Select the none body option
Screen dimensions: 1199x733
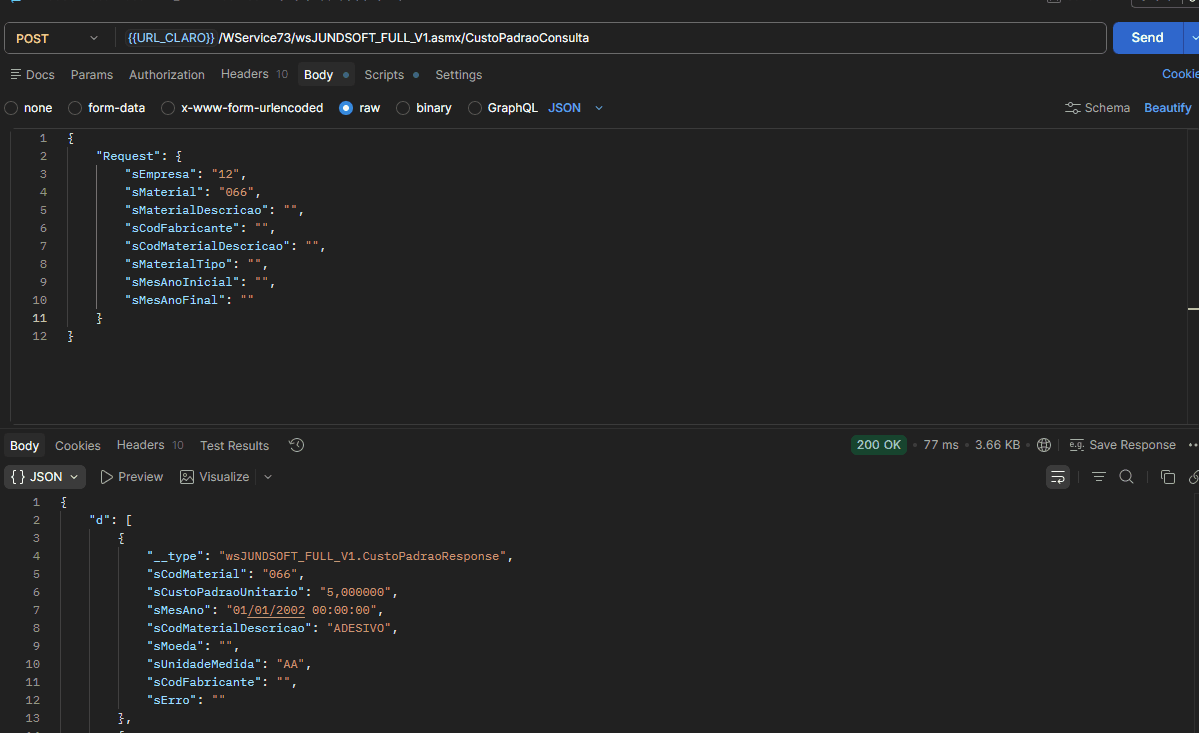pos(28,108)
